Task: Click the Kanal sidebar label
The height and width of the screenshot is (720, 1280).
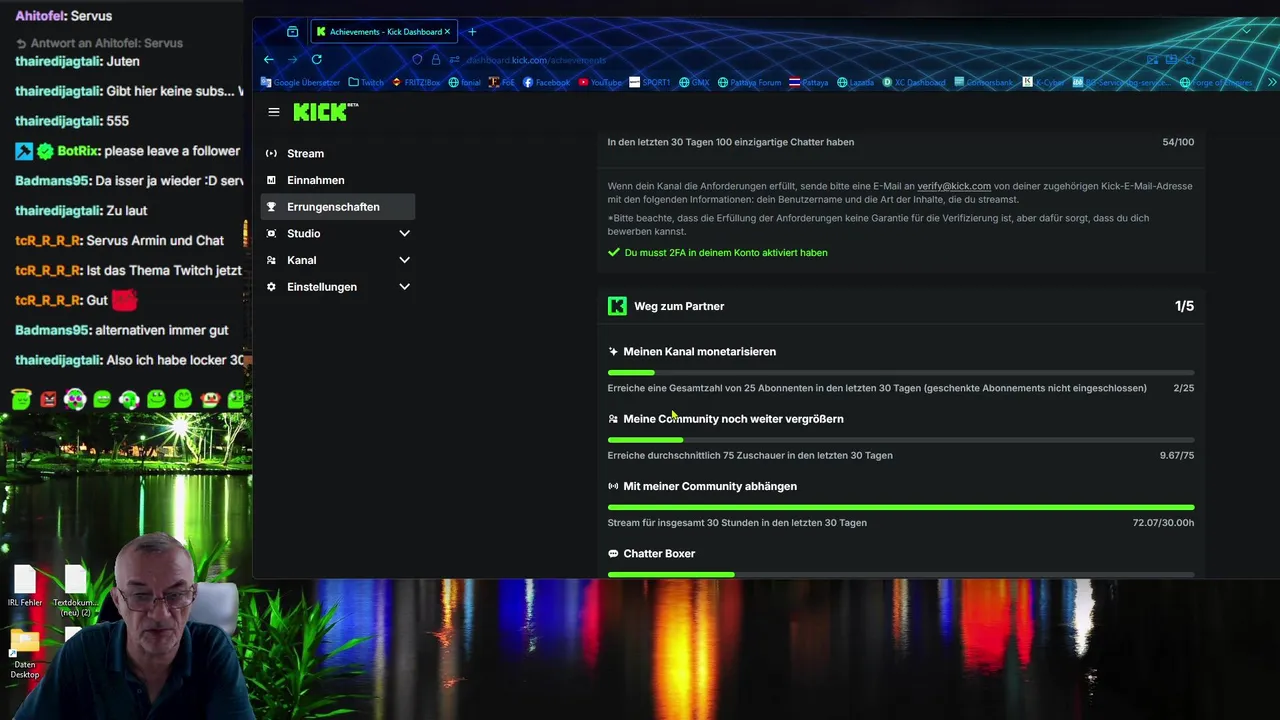Action: (x=301, y=260)
